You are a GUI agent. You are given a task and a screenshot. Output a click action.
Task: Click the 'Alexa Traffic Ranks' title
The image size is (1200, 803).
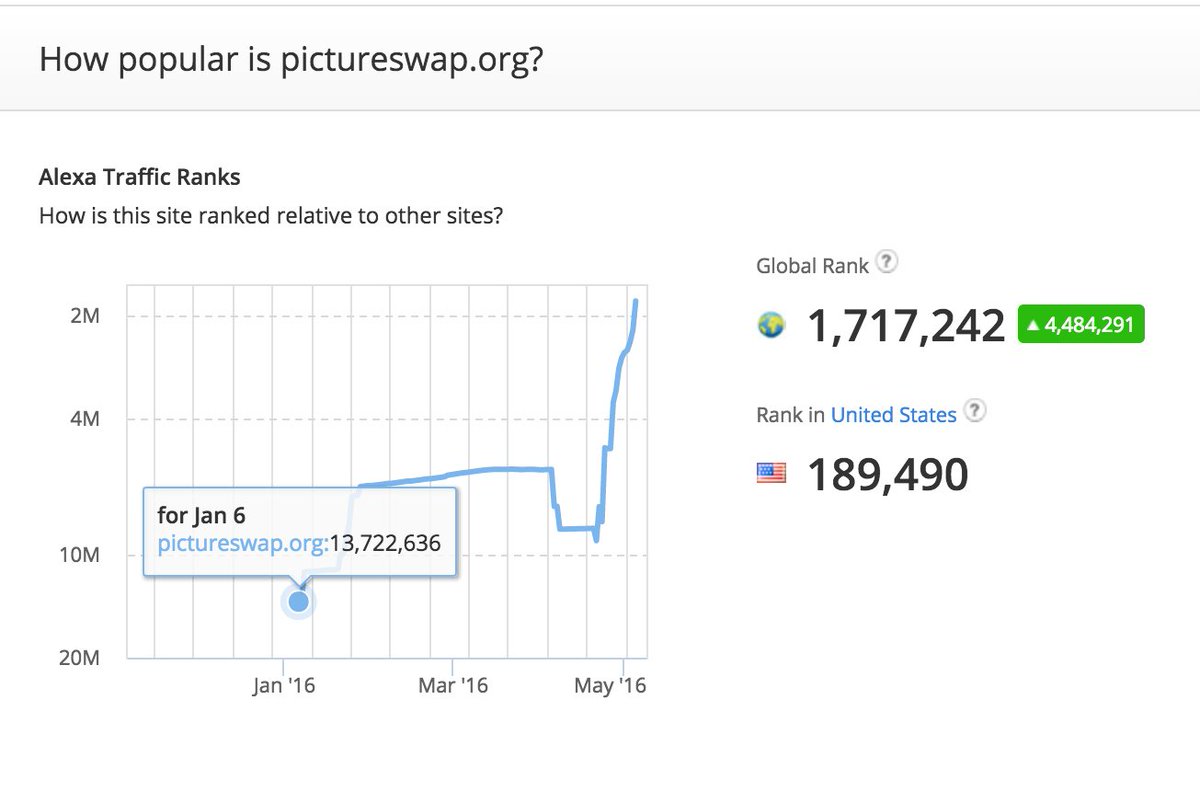coord(139,178)
